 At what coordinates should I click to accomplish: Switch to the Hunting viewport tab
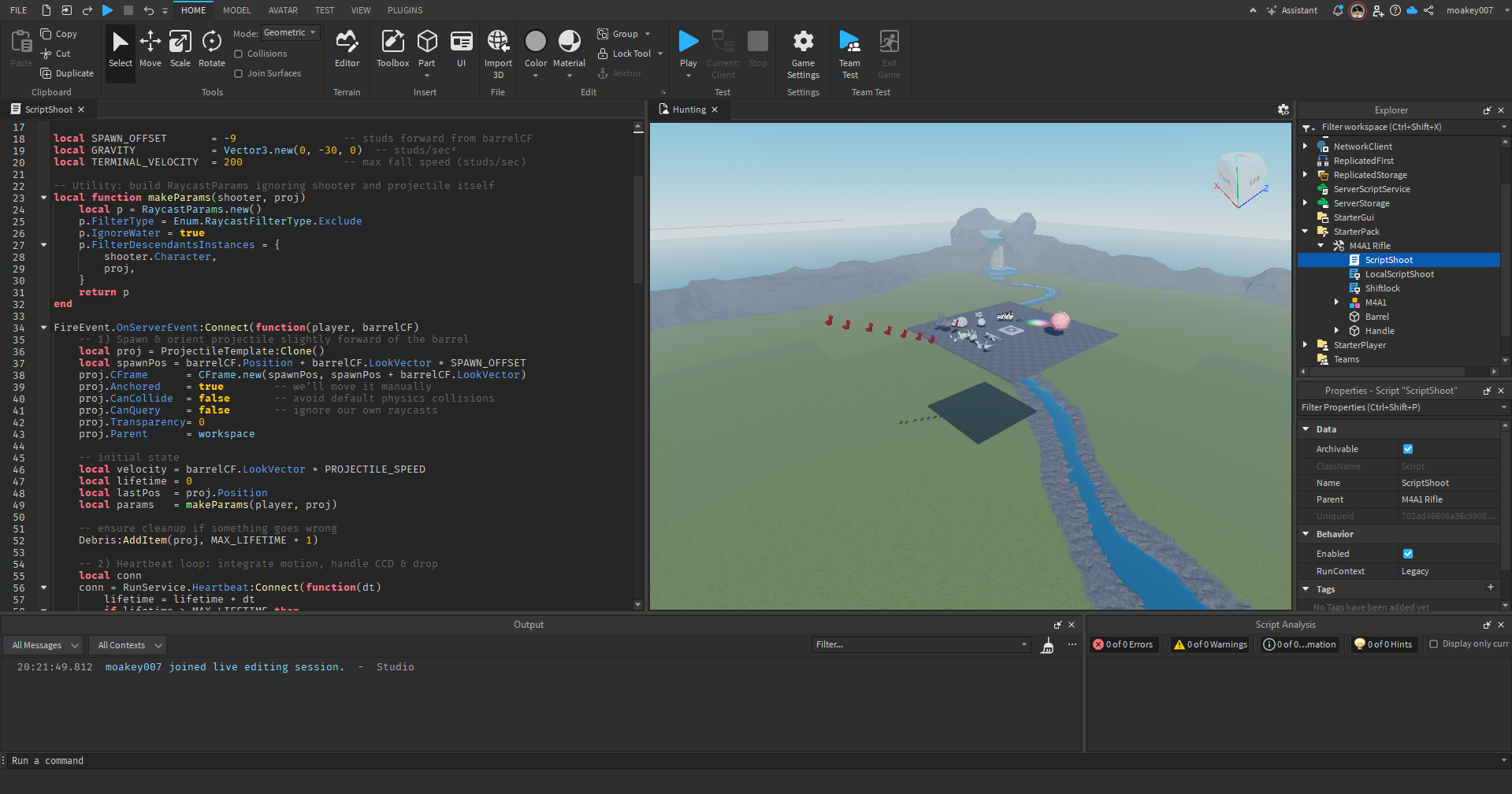click(689, 109)
